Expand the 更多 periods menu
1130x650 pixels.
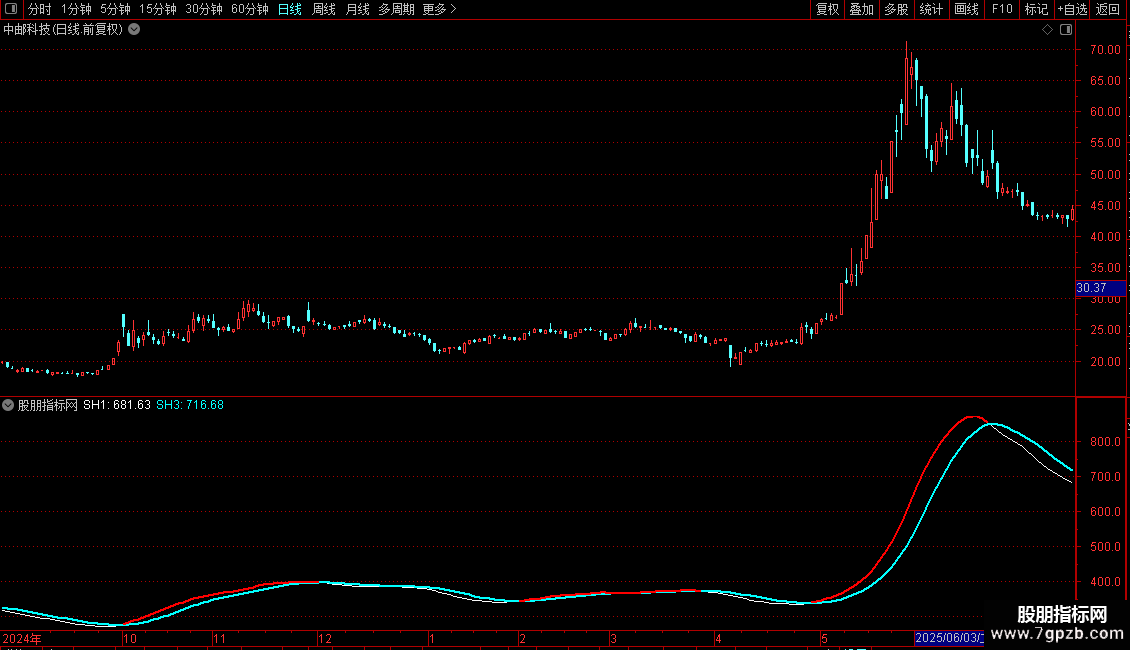439,9
